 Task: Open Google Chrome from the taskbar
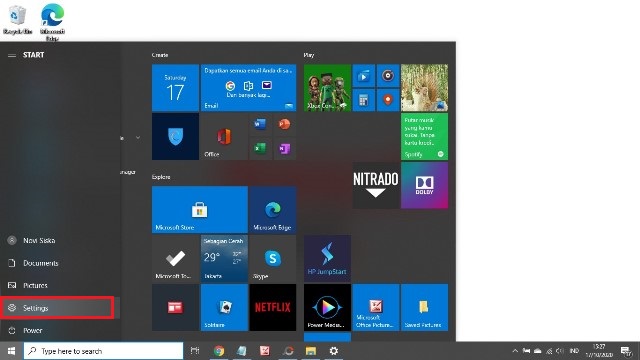pyautogui.click(x=219, y=351)
